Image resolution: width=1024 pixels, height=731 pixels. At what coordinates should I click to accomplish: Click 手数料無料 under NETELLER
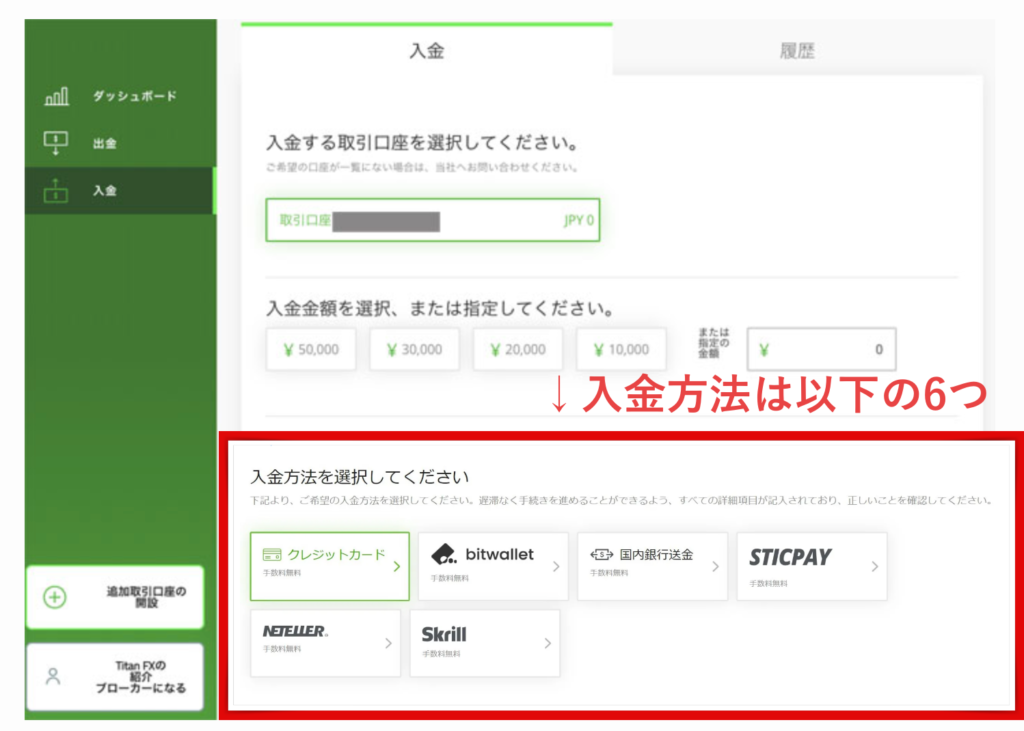coord(282,649)
